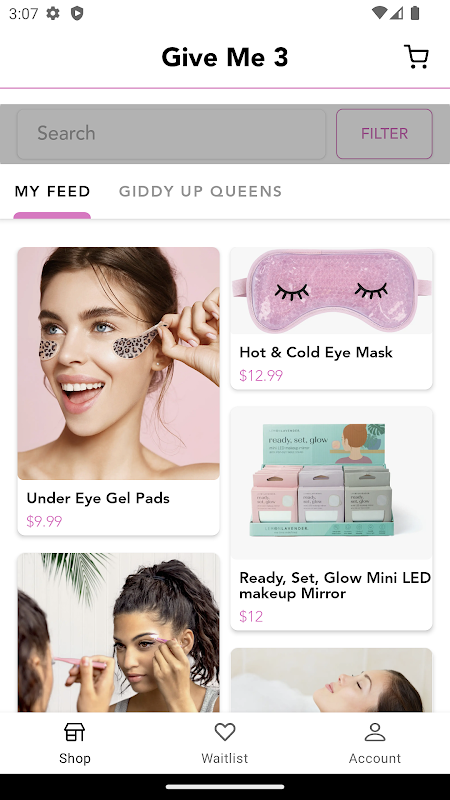The image size is (450, 800).
Task: View the Ready, Set, Glow mirror image
Action: tap(331, 483)
